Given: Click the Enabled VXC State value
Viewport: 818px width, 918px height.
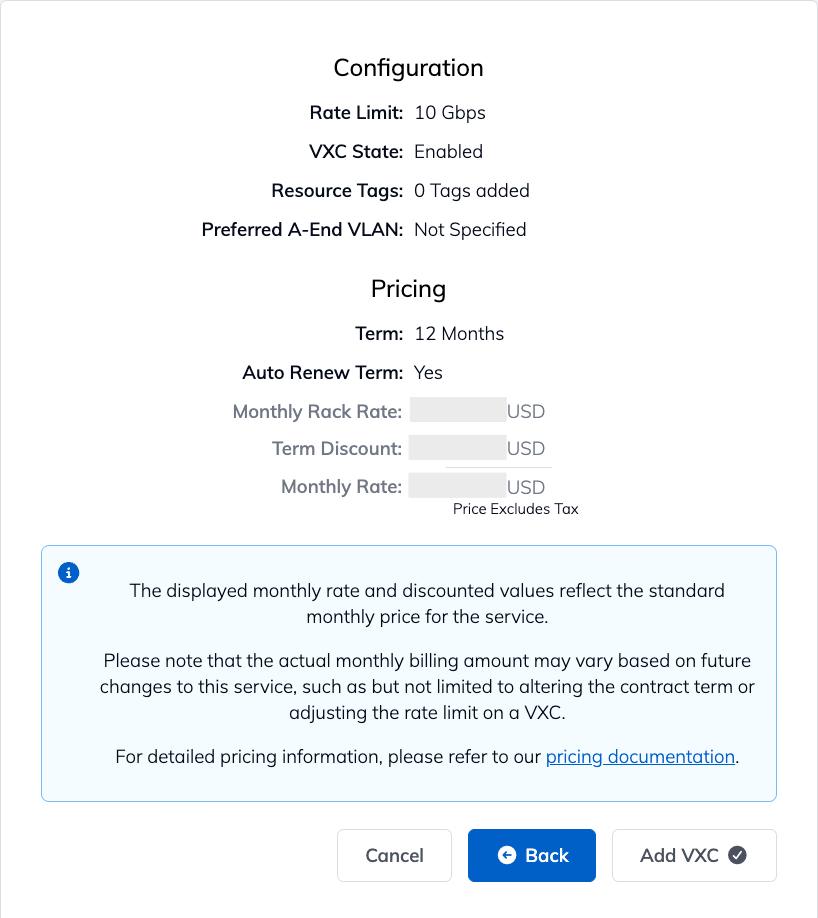Looking at the screenshot, I should point(448,152).
